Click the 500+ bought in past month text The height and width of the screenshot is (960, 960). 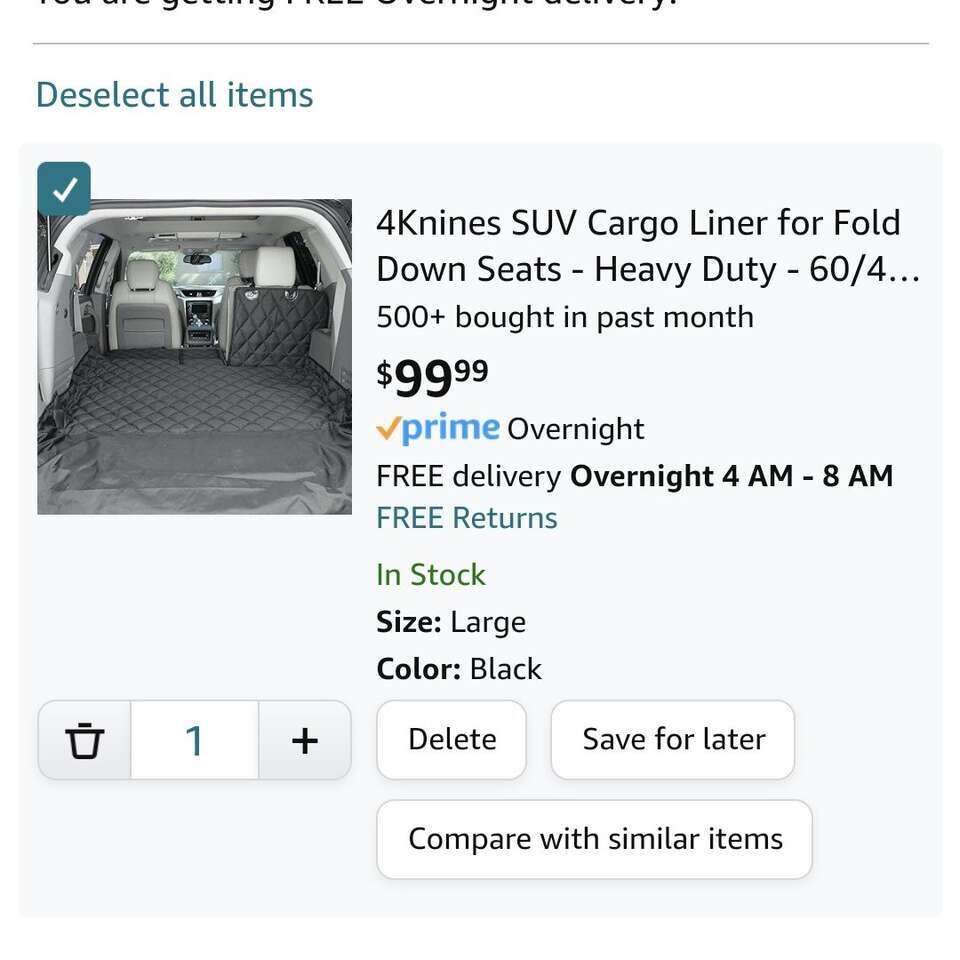click(565, 317)
